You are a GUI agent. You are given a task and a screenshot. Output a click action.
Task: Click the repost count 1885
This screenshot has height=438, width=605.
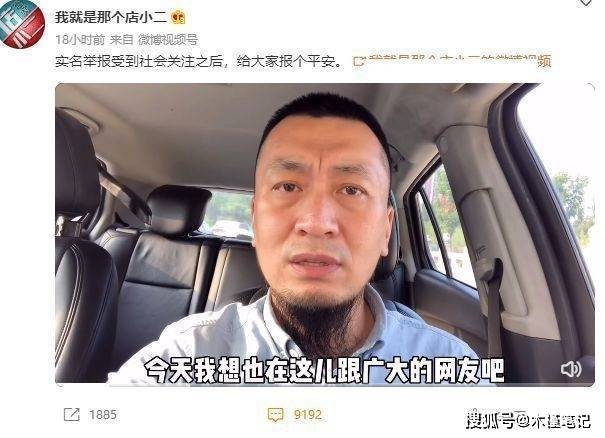[x=103, y=415]
